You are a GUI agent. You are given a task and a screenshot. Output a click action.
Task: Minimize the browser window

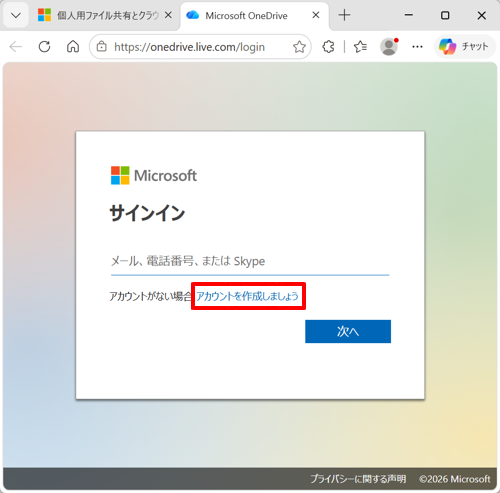pyautogui.click(x=409, y=15)
